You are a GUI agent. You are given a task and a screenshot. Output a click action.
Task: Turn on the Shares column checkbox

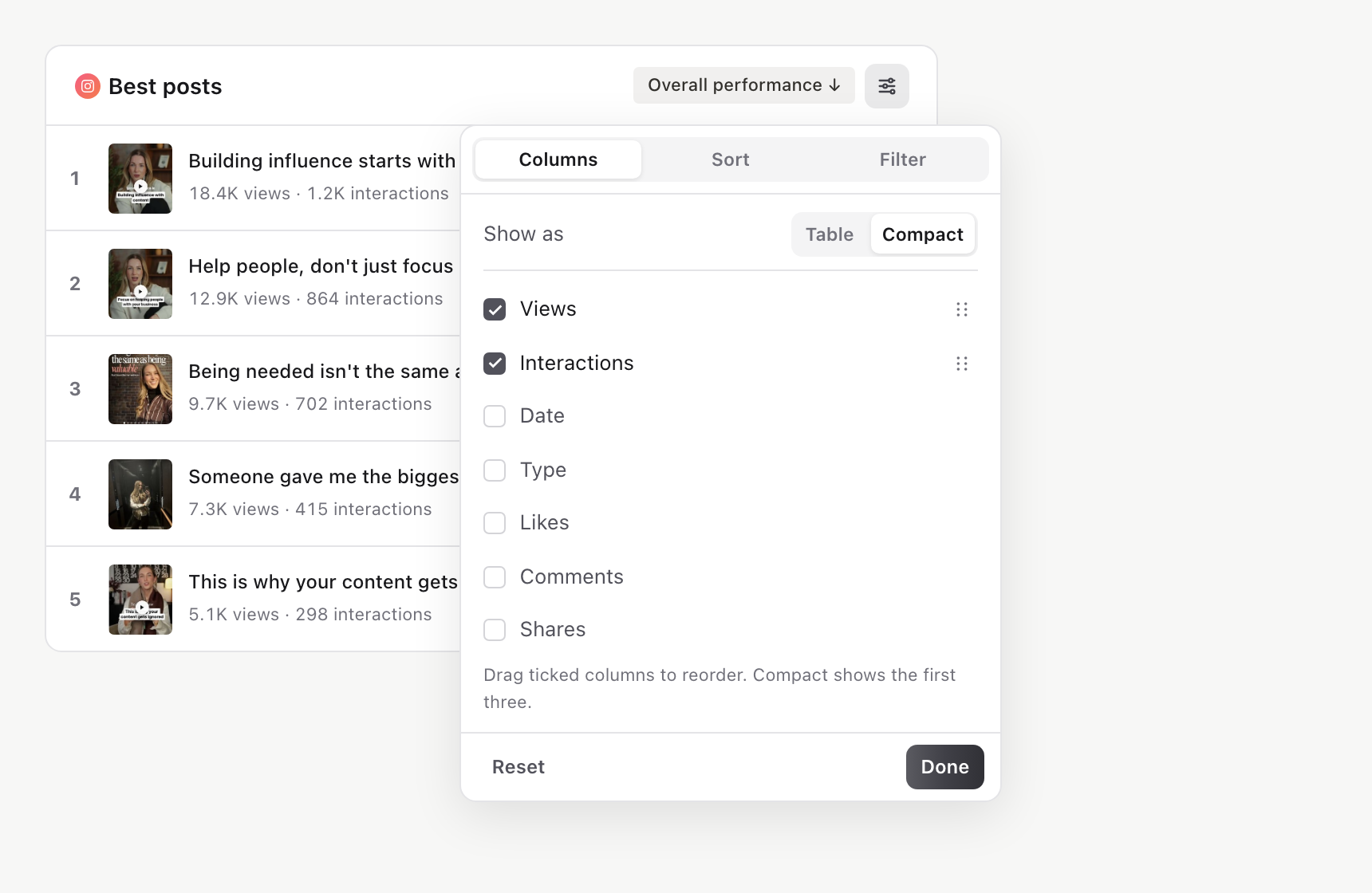(x=495, y=630)
